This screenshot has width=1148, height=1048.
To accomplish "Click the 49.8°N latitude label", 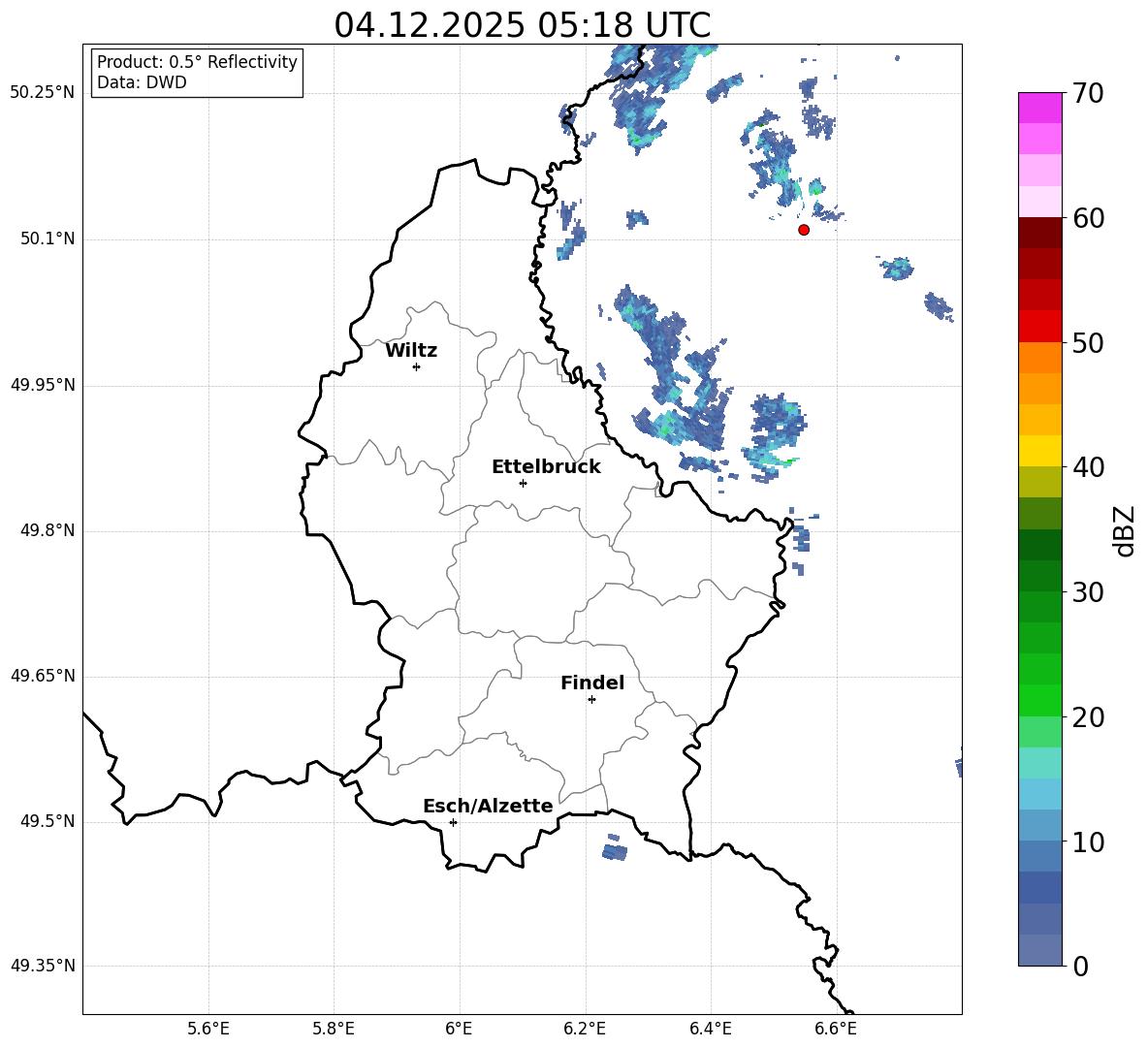I will pyautogui.click(x=48, y=530).
